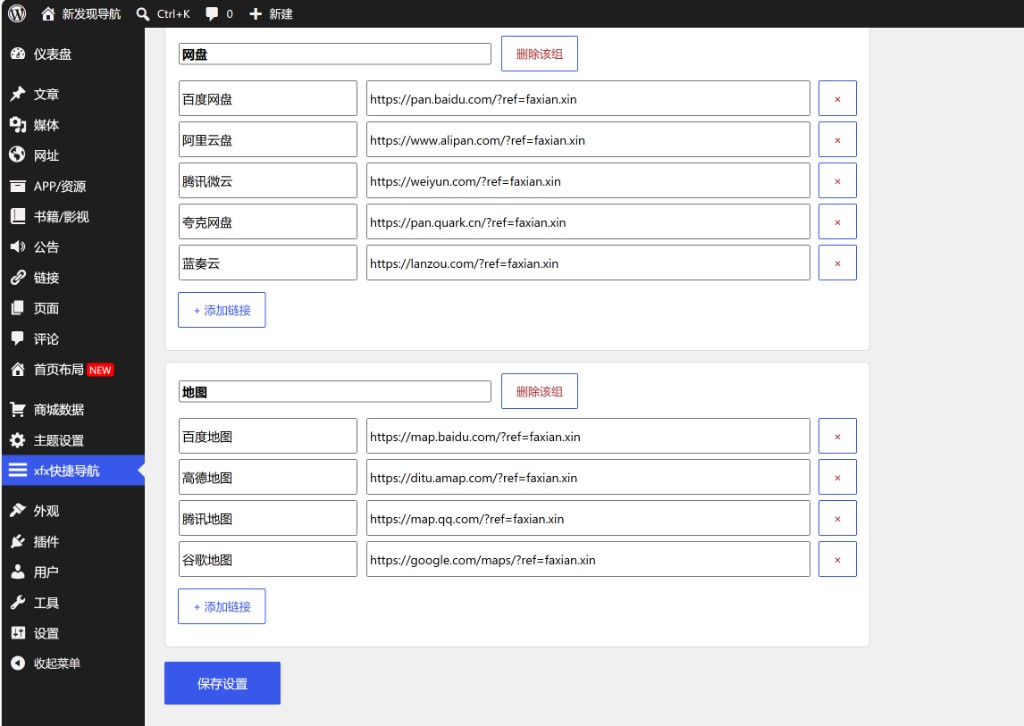This screenshot has width=1024, height=726.
Task: Open 页面 pages menu
Action: click(72, 308)
